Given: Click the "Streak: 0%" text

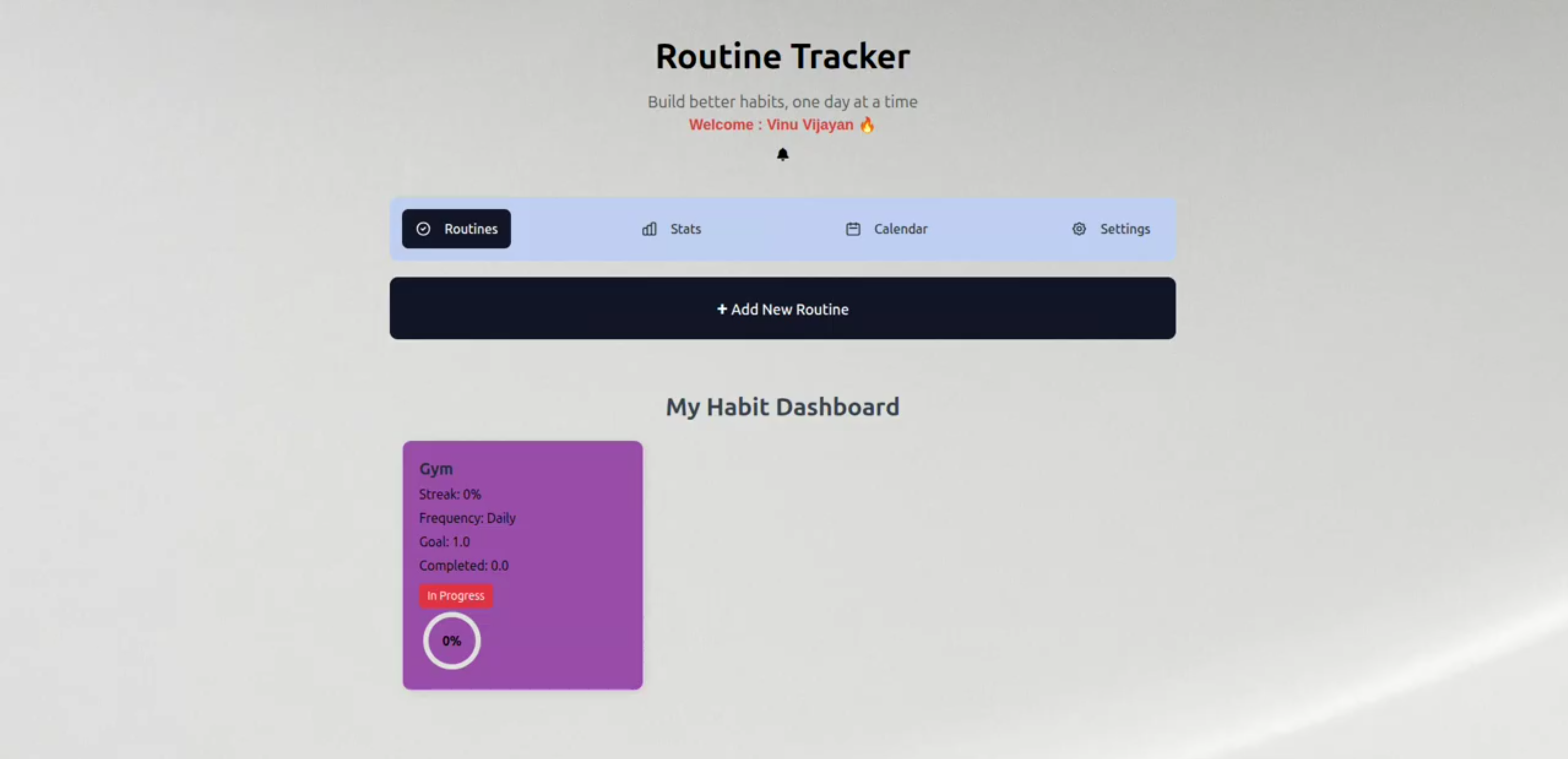Looking at the screenshot, I should pyautogui.click(x=450, y=494).
